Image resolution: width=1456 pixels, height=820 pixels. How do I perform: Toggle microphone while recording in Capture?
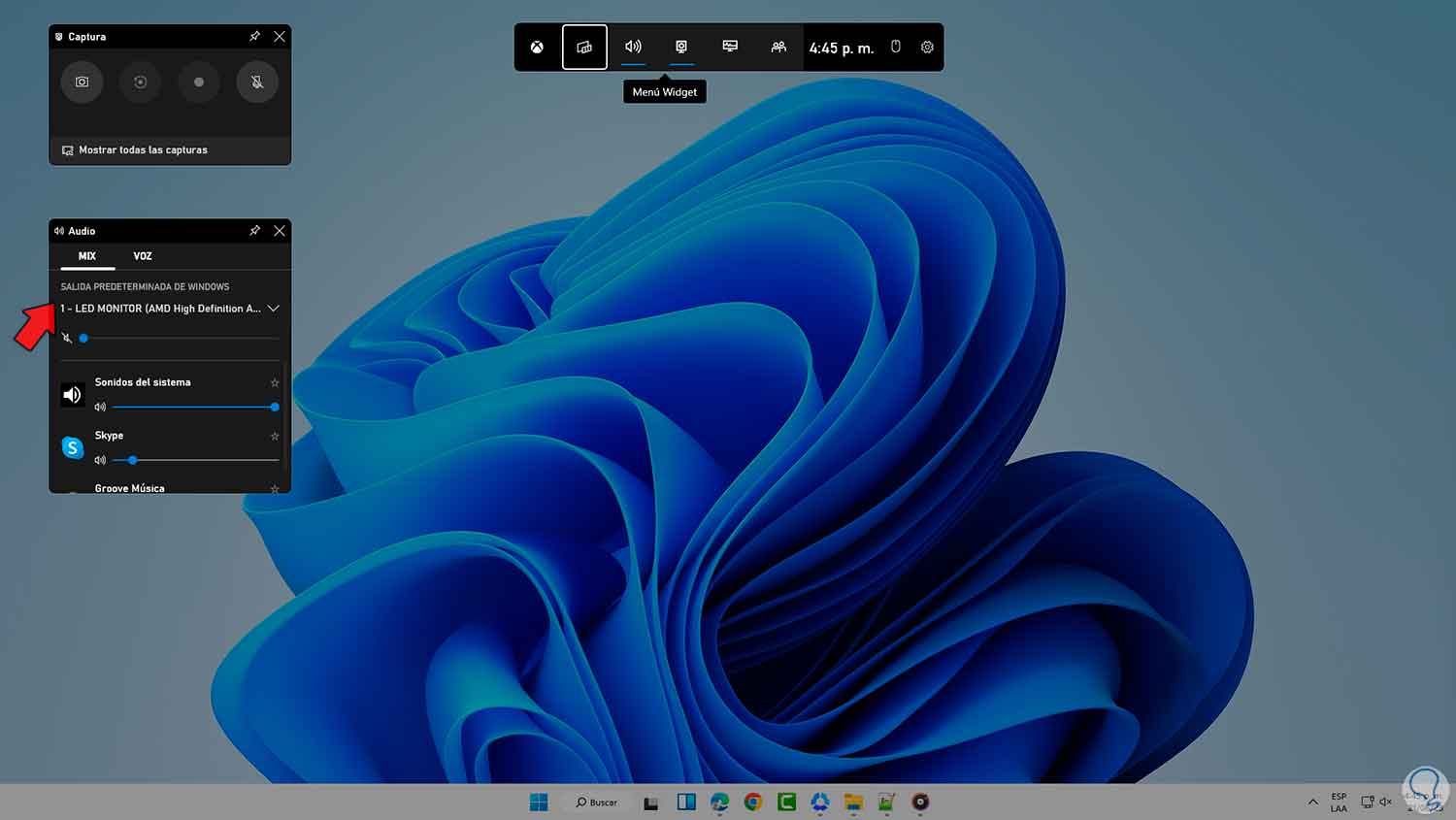tap(257, 82)
